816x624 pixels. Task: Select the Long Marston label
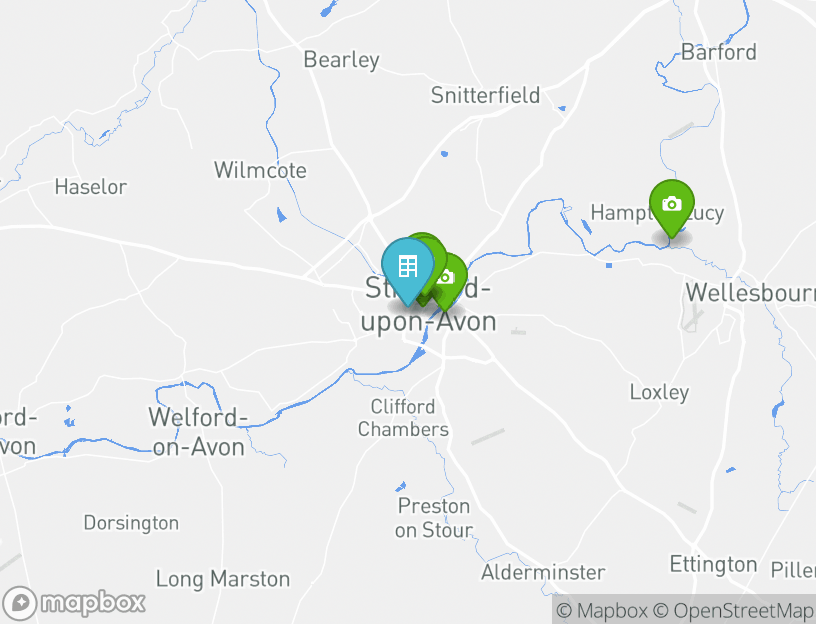[x=223, y=579]
